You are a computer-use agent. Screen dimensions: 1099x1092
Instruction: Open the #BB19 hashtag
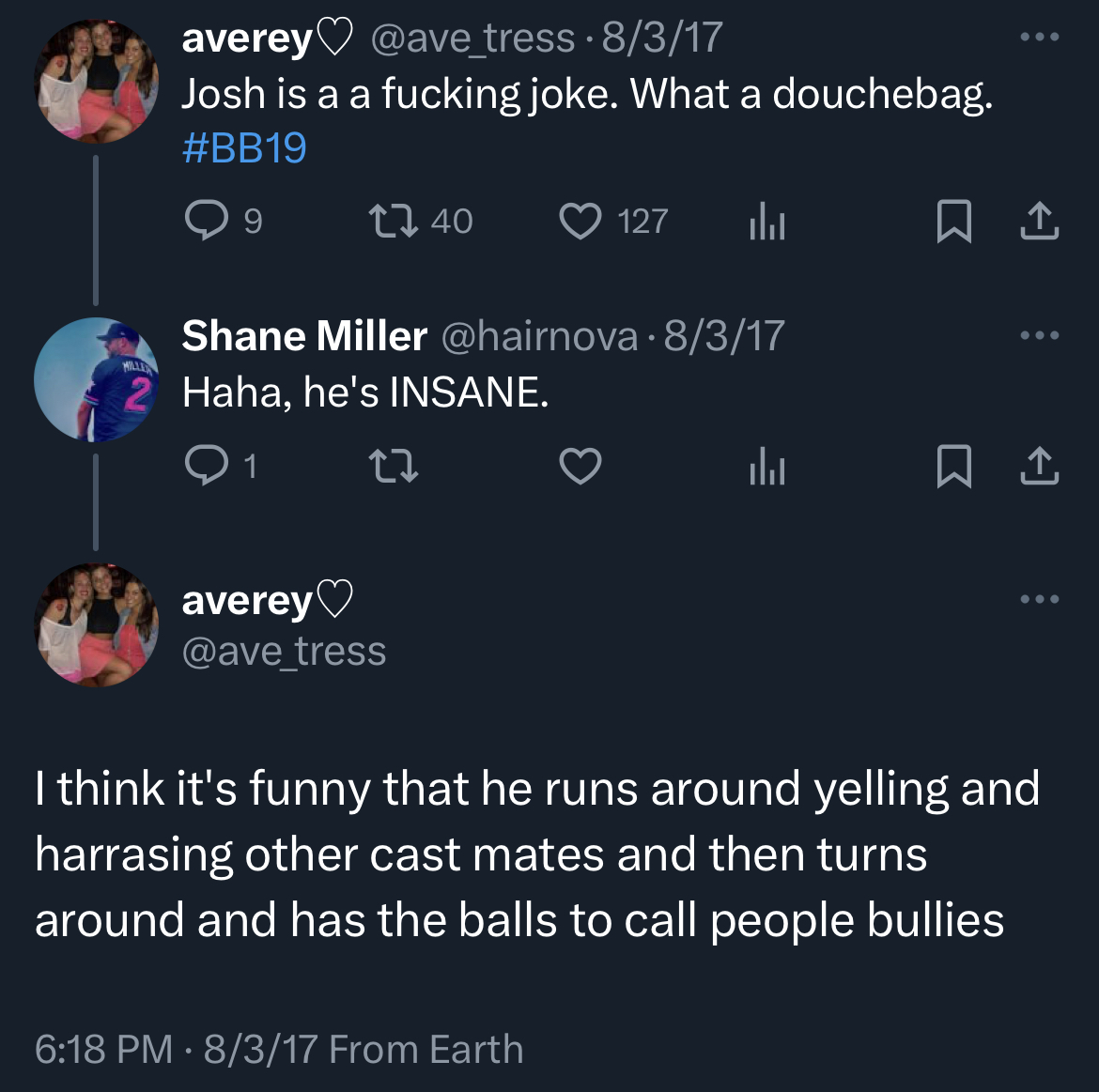tap(244, 147)
